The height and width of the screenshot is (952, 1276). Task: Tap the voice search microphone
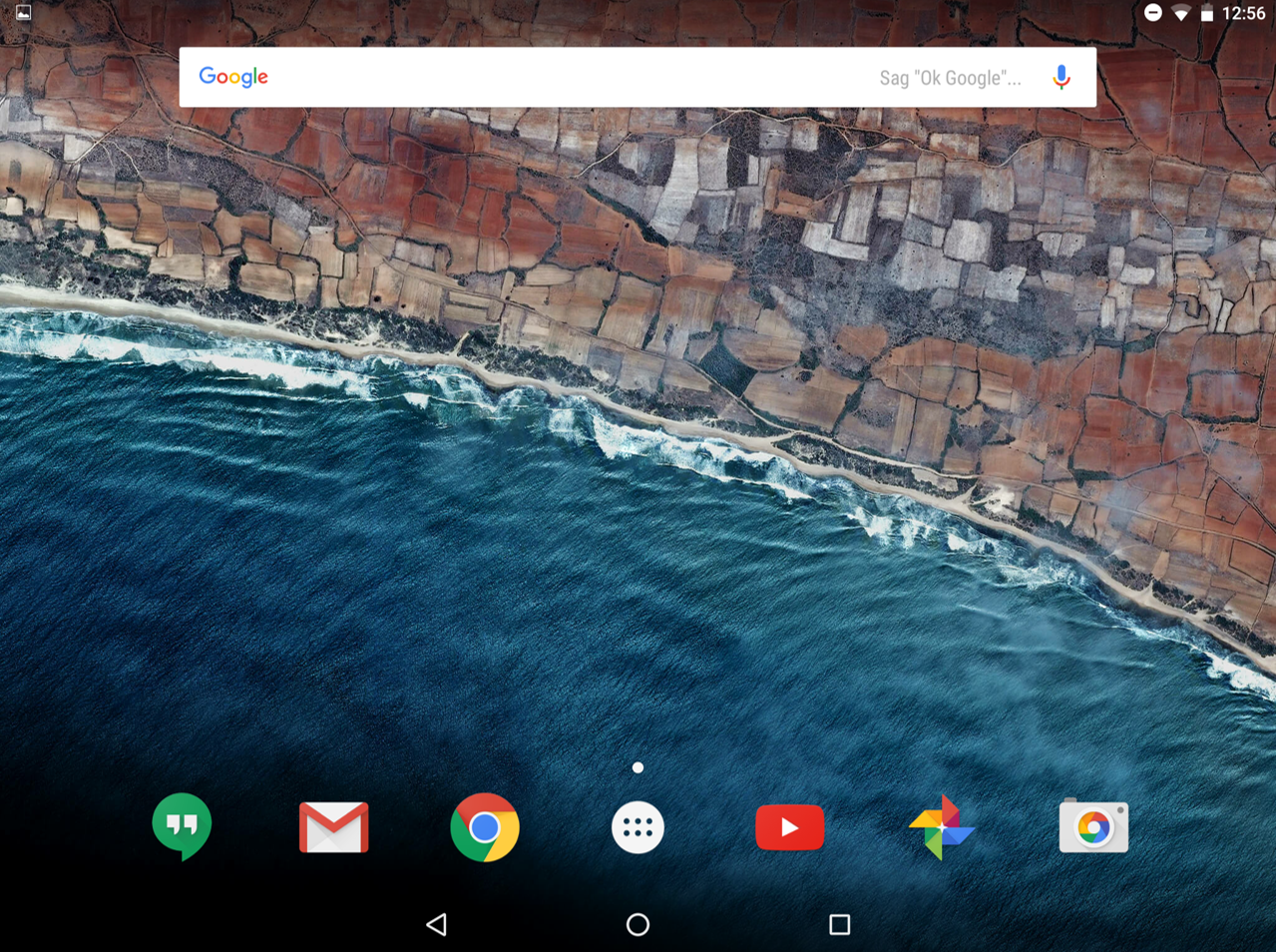click(x=1062, y=77)
